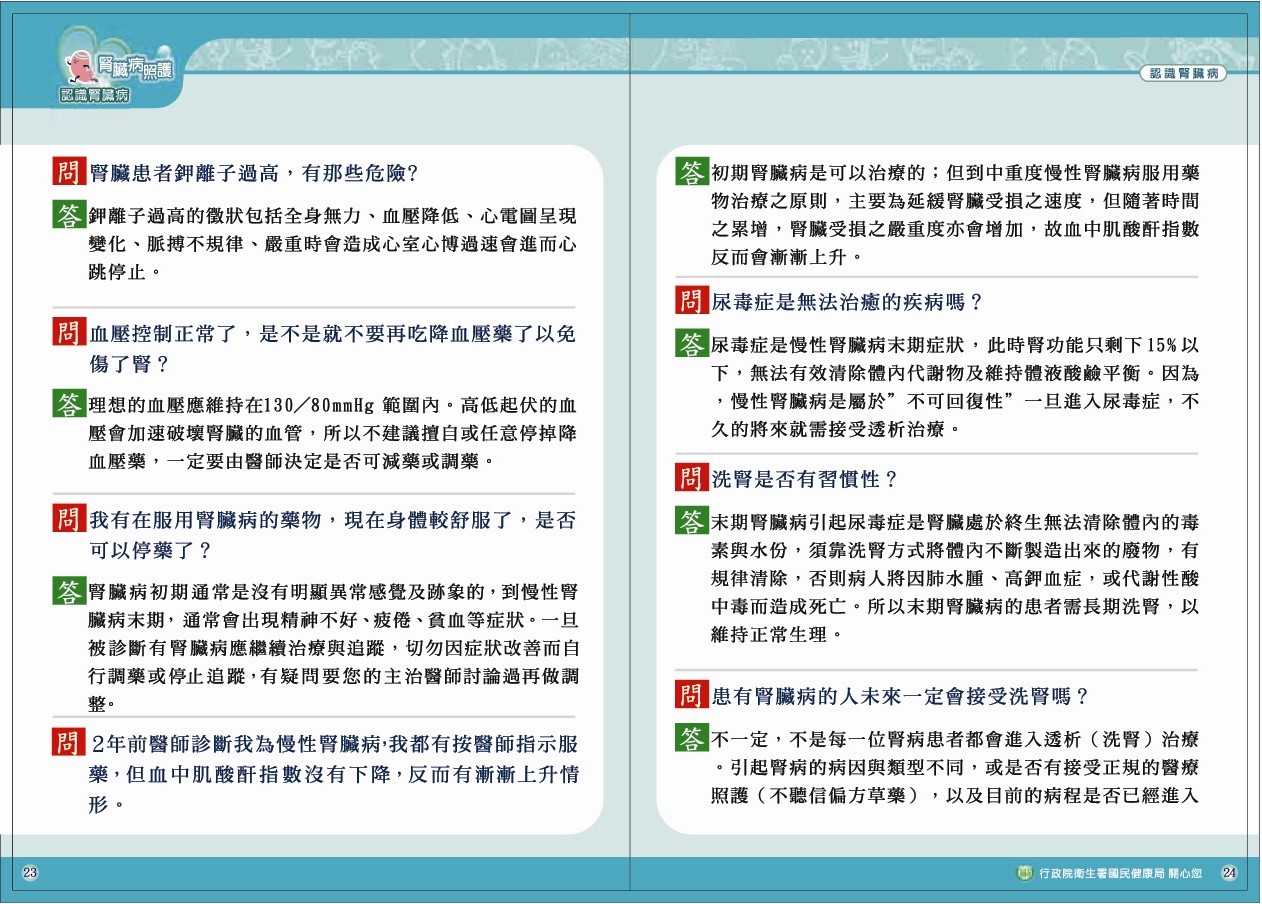Select the line 傷了腎?
This screenshot has width=1262, height=904.
pos(129,364)
